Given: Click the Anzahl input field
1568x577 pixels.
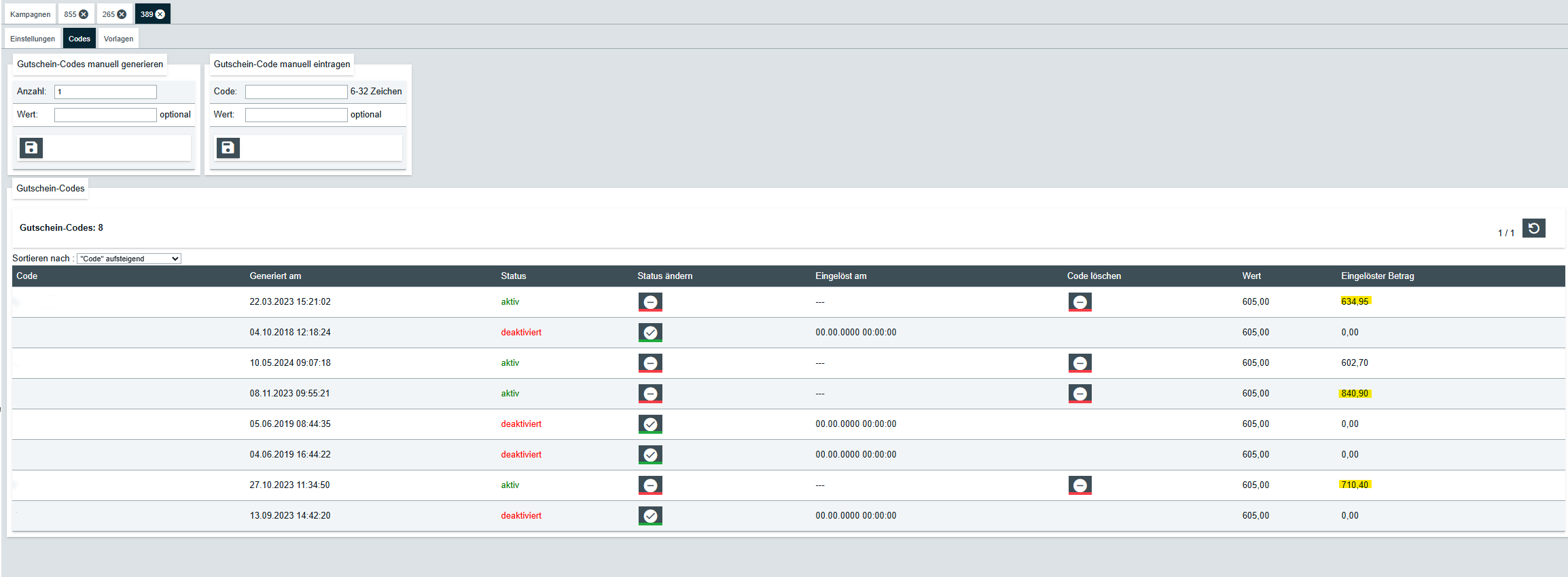Looking at the screenshot, I should coord(105,92).
